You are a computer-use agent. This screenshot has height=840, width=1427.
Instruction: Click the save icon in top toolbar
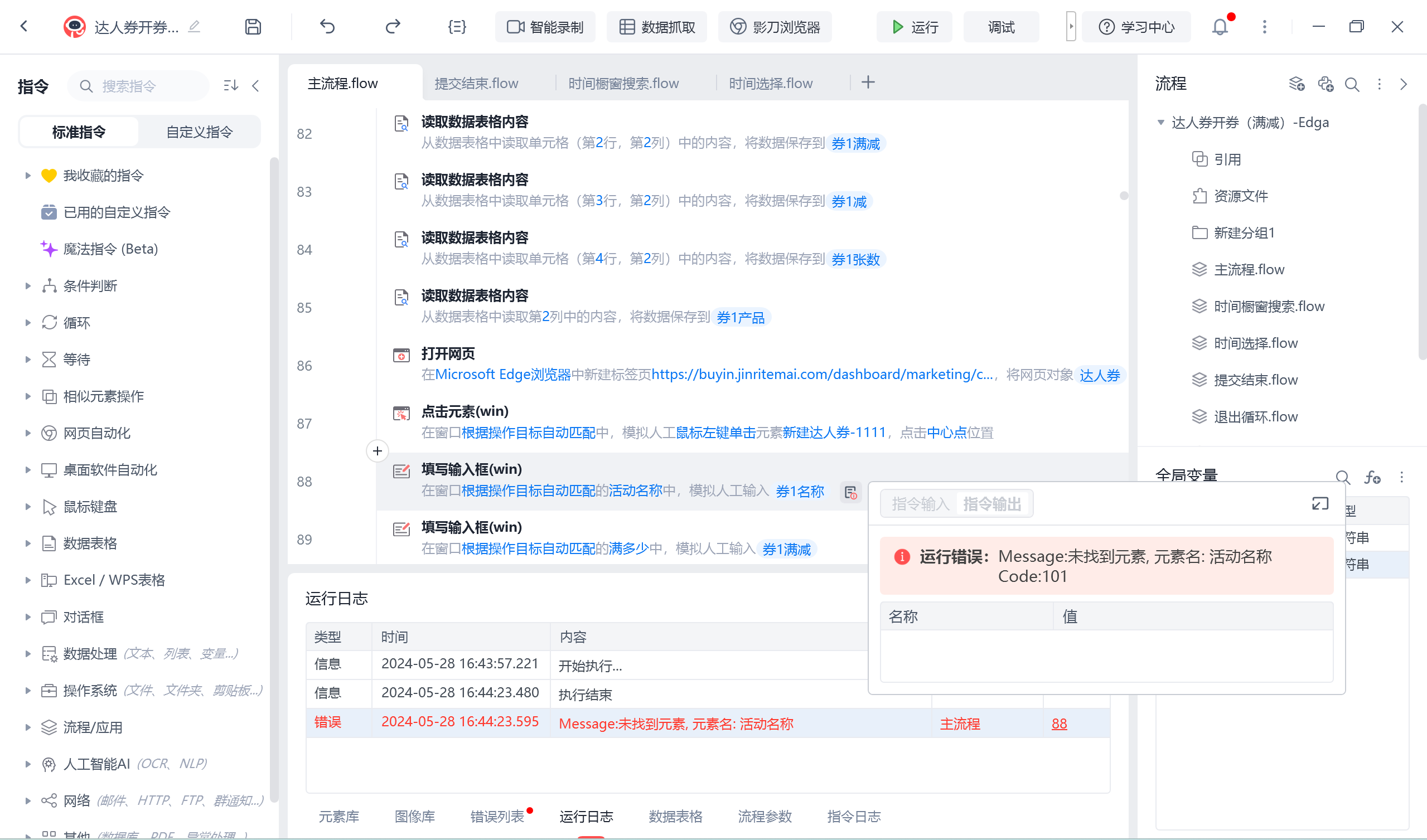click(x=253, y=27)
